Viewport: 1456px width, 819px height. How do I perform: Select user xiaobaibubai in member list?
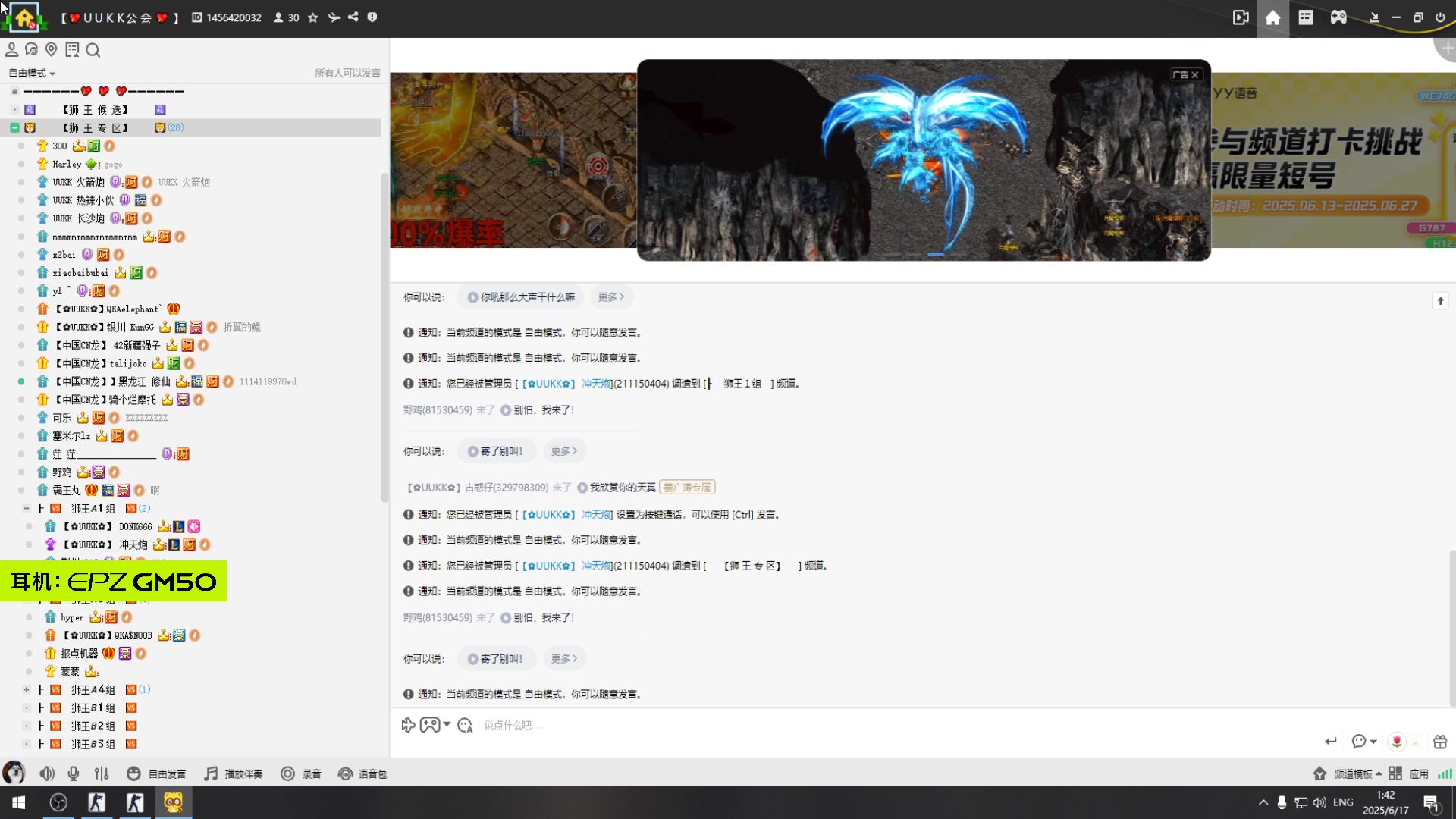tap(80, 273)
